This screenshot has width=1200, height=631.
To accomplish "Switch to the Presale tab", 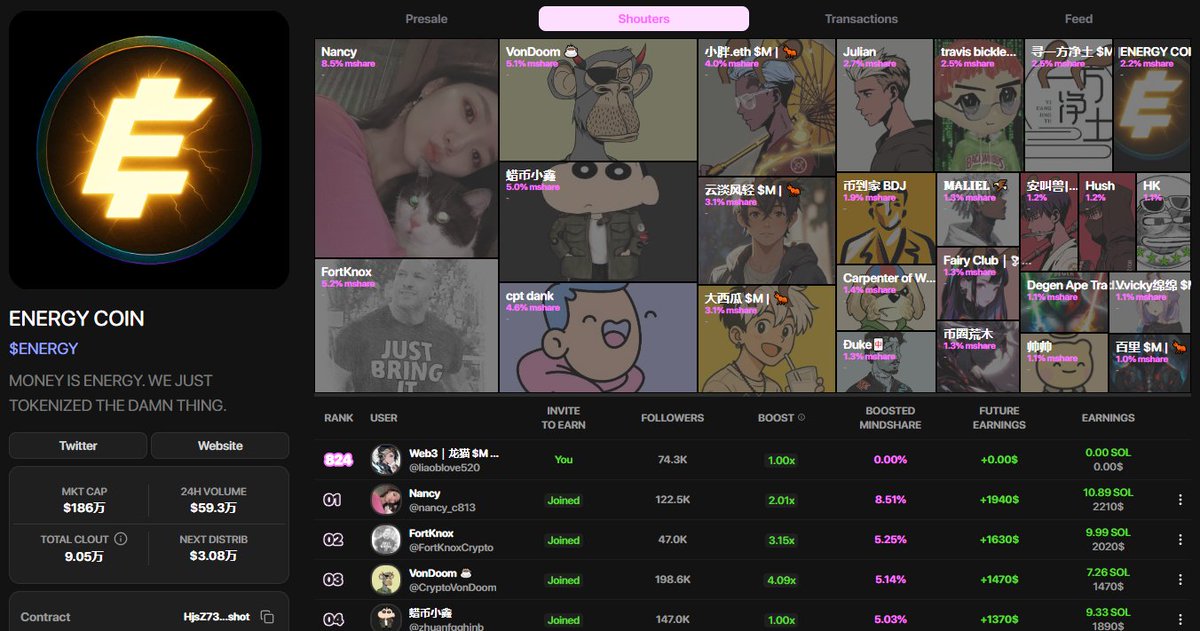I will [x=426, y=19].
